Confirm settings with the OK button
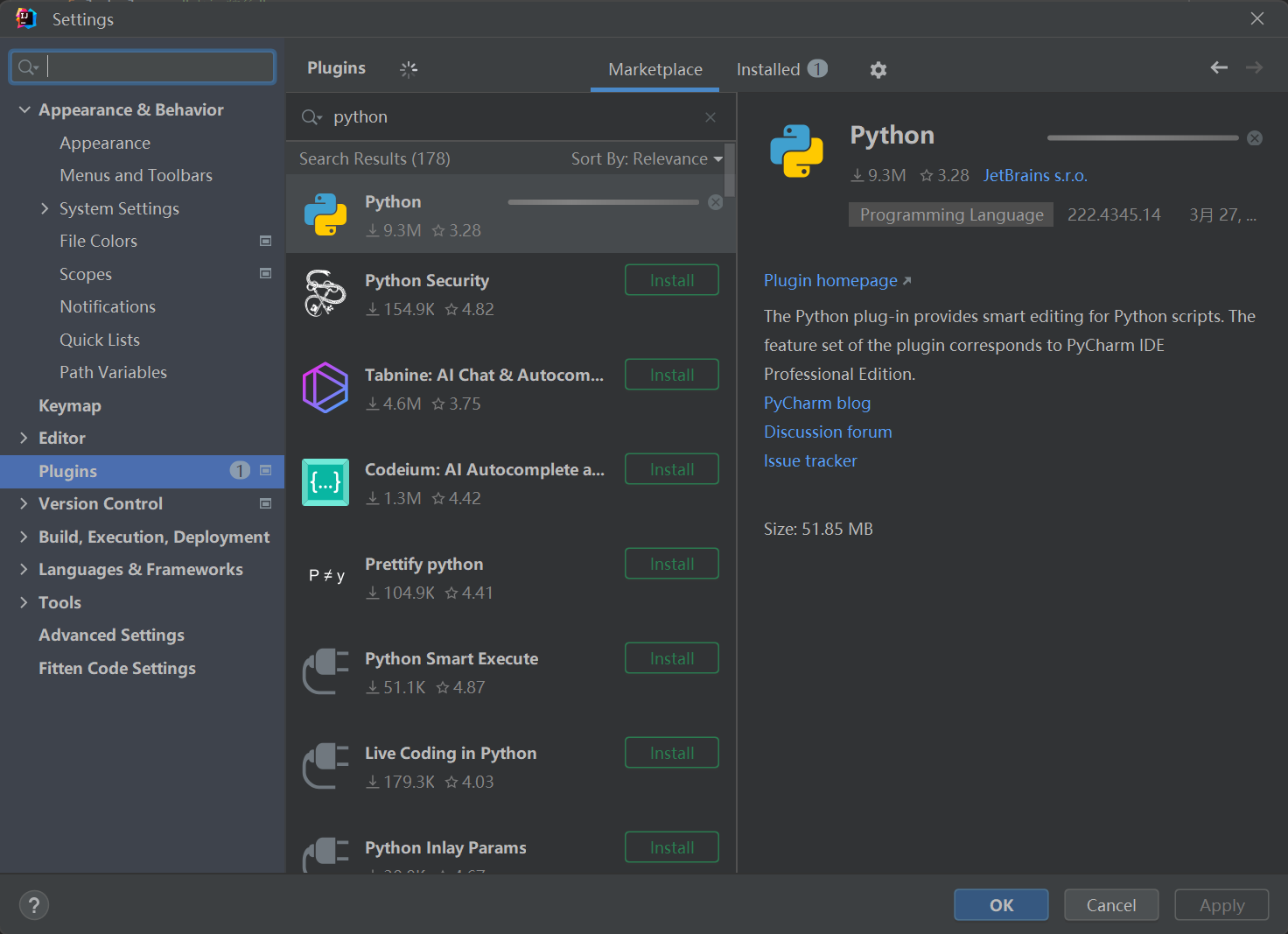This screenshot has width=1288, height=934. pyautogui.click(x=1001, y=905)
